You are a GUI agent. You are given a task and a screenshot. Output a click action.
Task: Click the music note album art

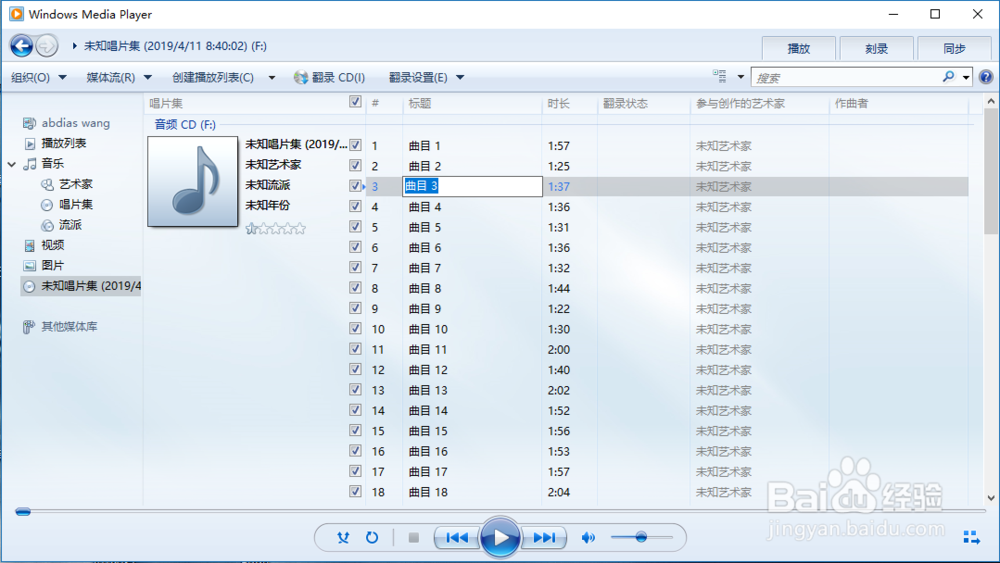193,182
